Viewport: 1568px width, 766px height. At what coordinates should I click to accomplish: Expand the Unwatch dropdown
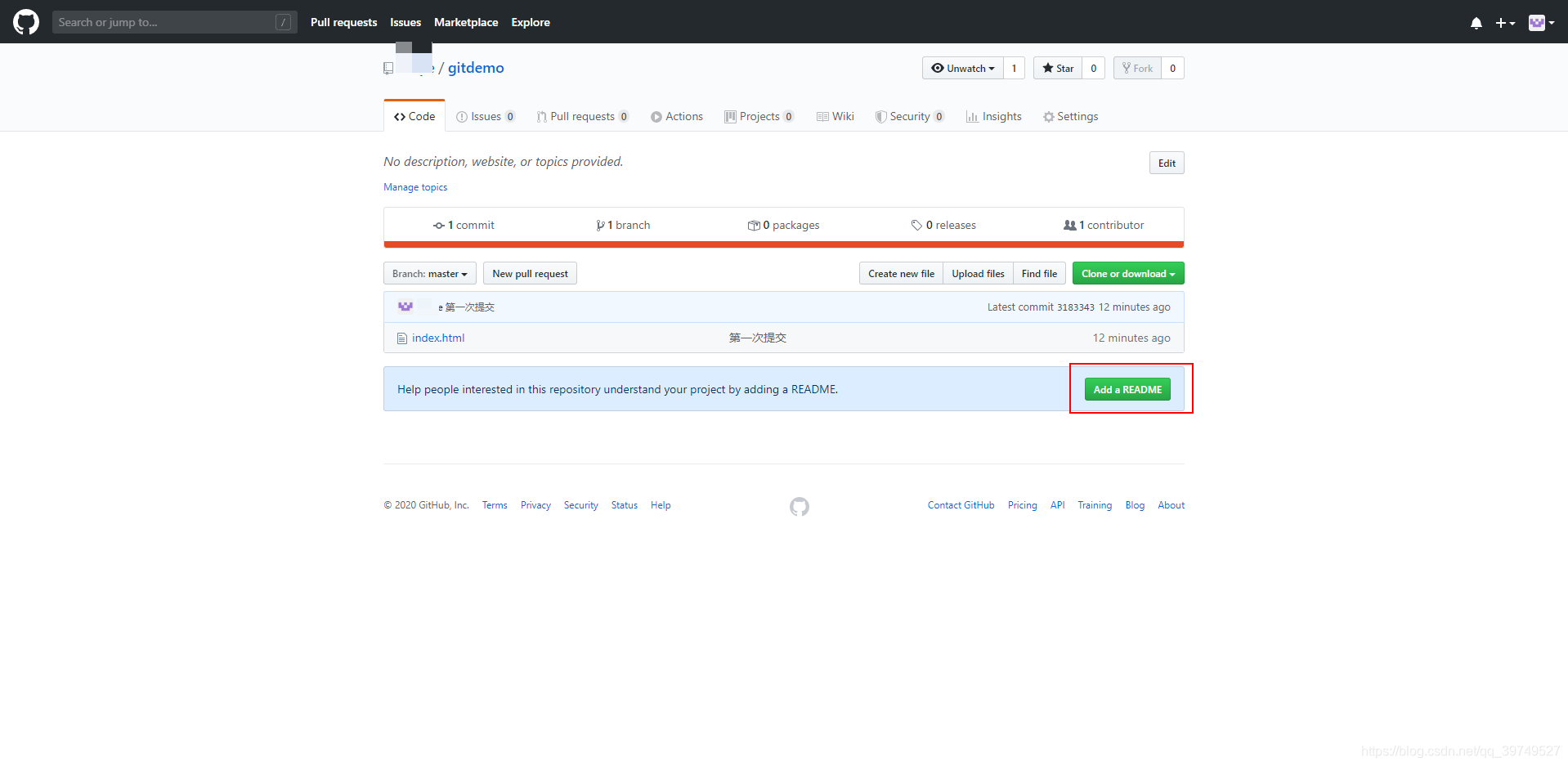(963, 68)
